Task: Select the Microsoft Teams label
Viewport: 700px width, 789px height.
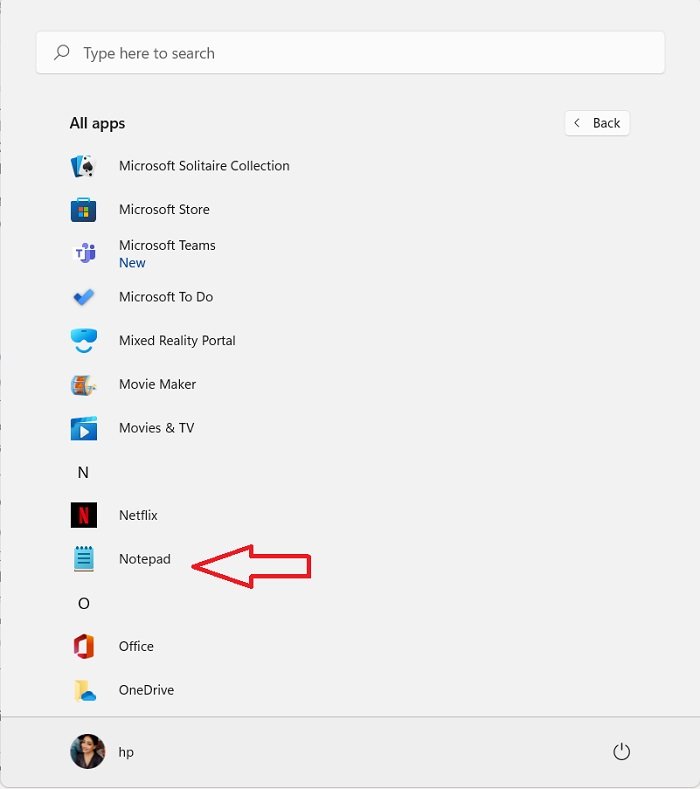Action: (167, 246)
